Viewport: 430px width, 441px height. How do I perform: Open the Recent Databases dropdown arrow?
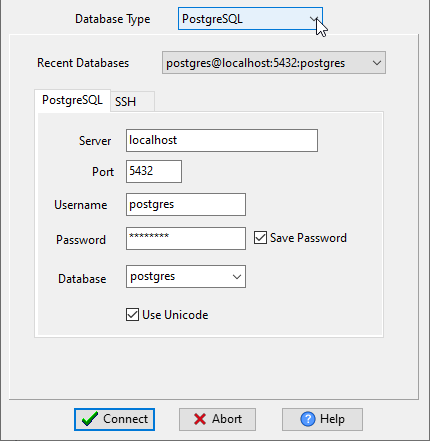pyautogui.click(x=377, y=63)
